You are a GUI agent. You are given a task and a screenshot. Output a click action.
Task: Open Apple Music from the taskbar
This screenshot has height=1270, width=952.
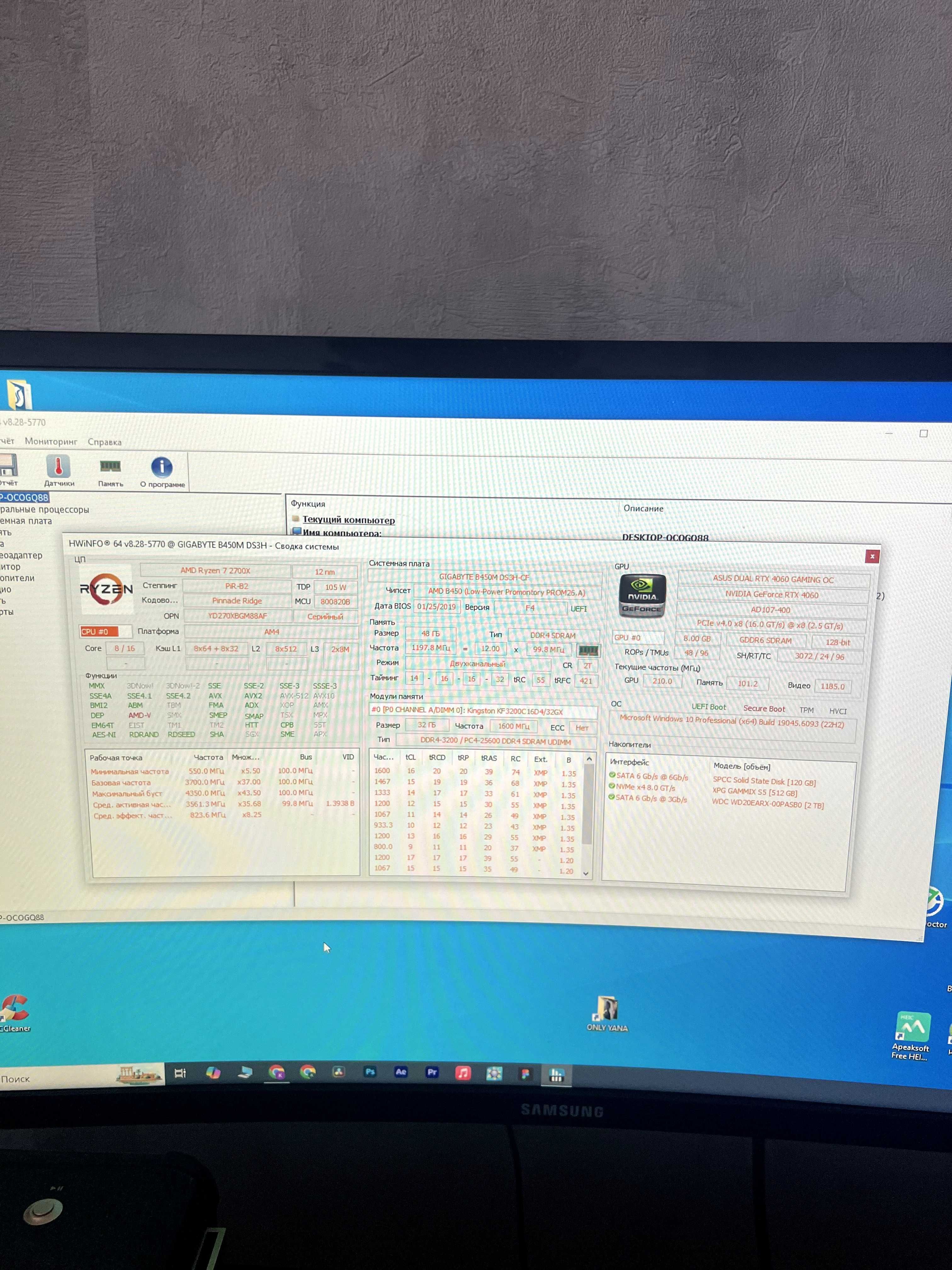click(462, 1073)
